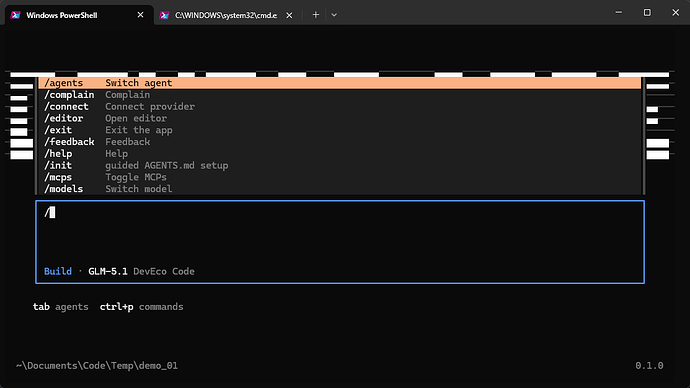Choose the /complain command entry
This screenshot has height=388, width=690.
tap(340, 95)
